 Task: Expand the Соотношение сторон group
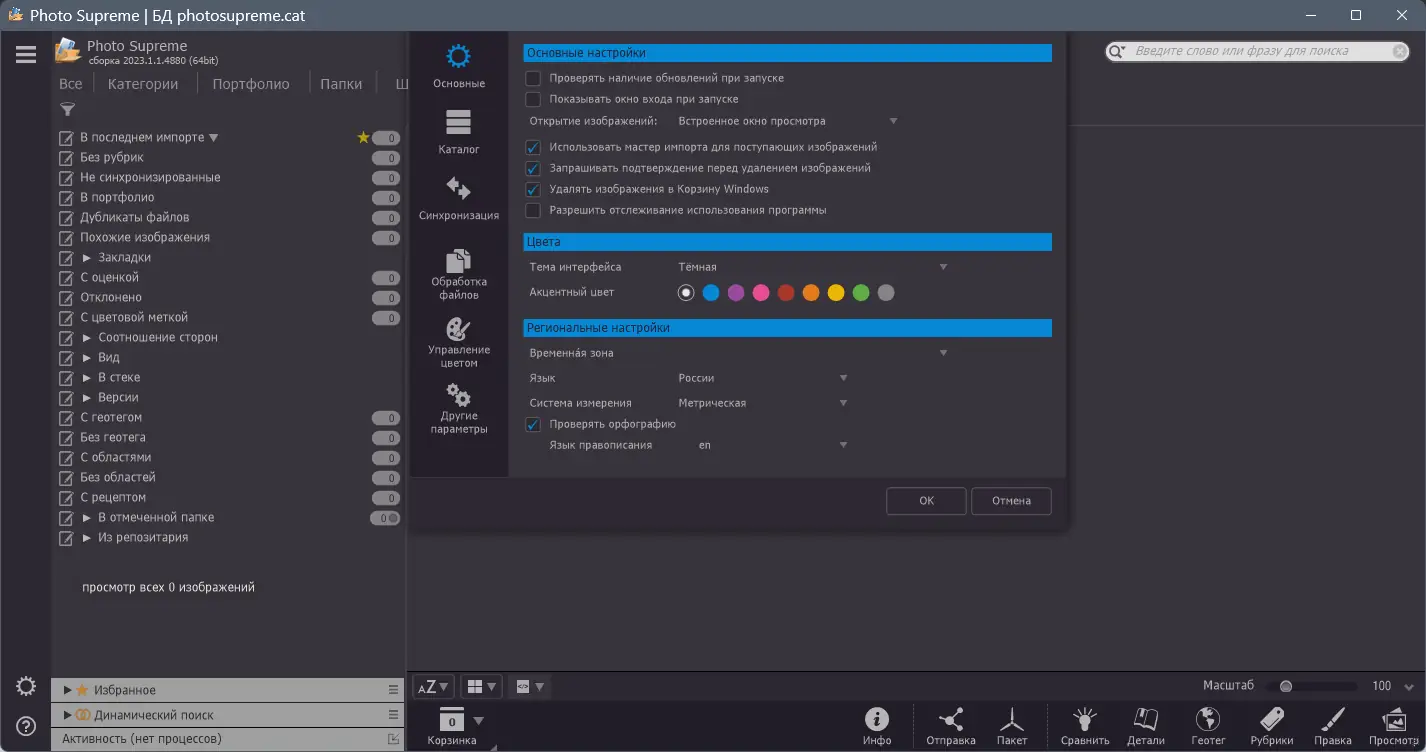pos(87,338)
